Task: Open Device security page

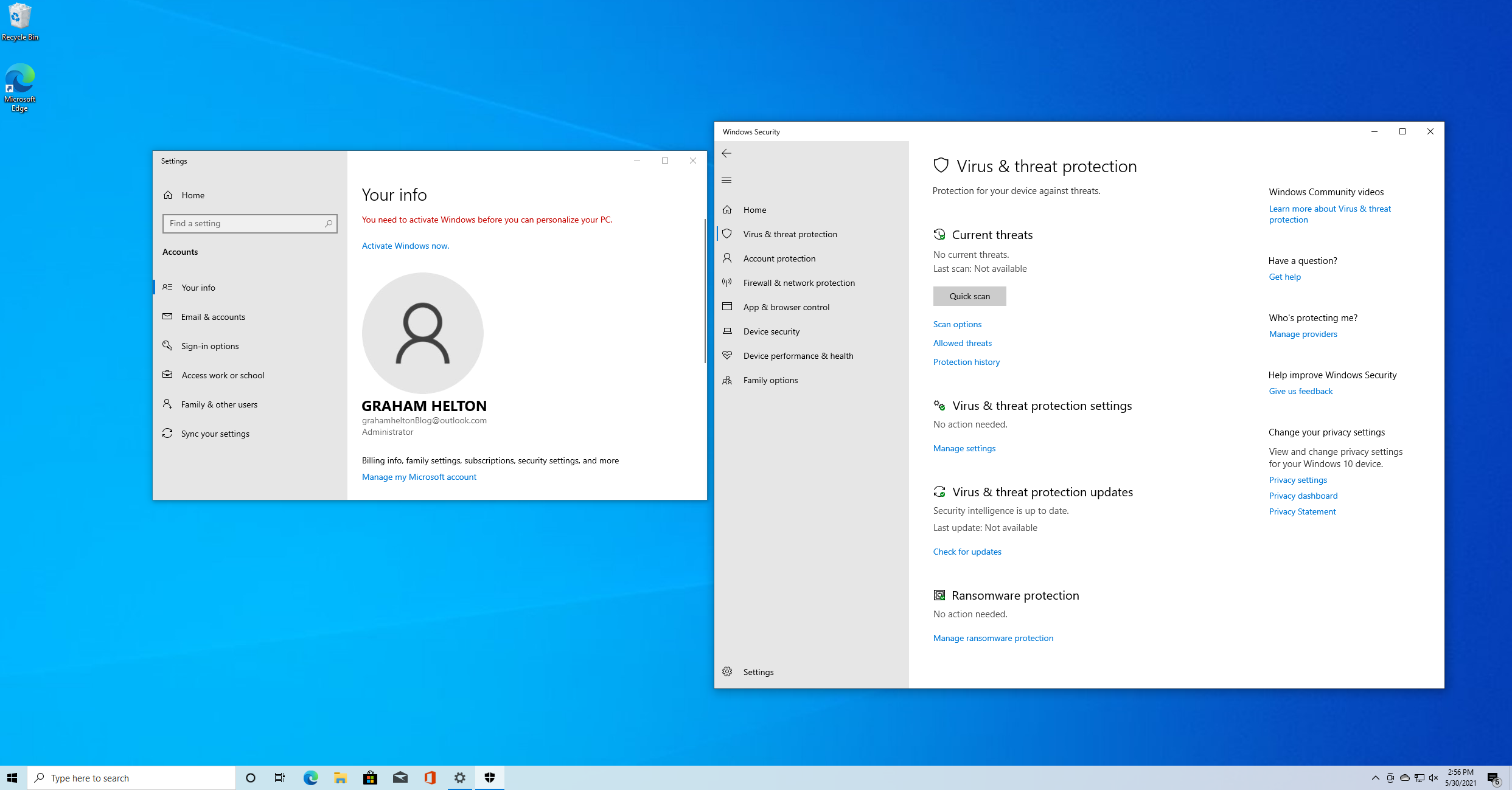Action: pyautogui.click(x=812, y=331)
